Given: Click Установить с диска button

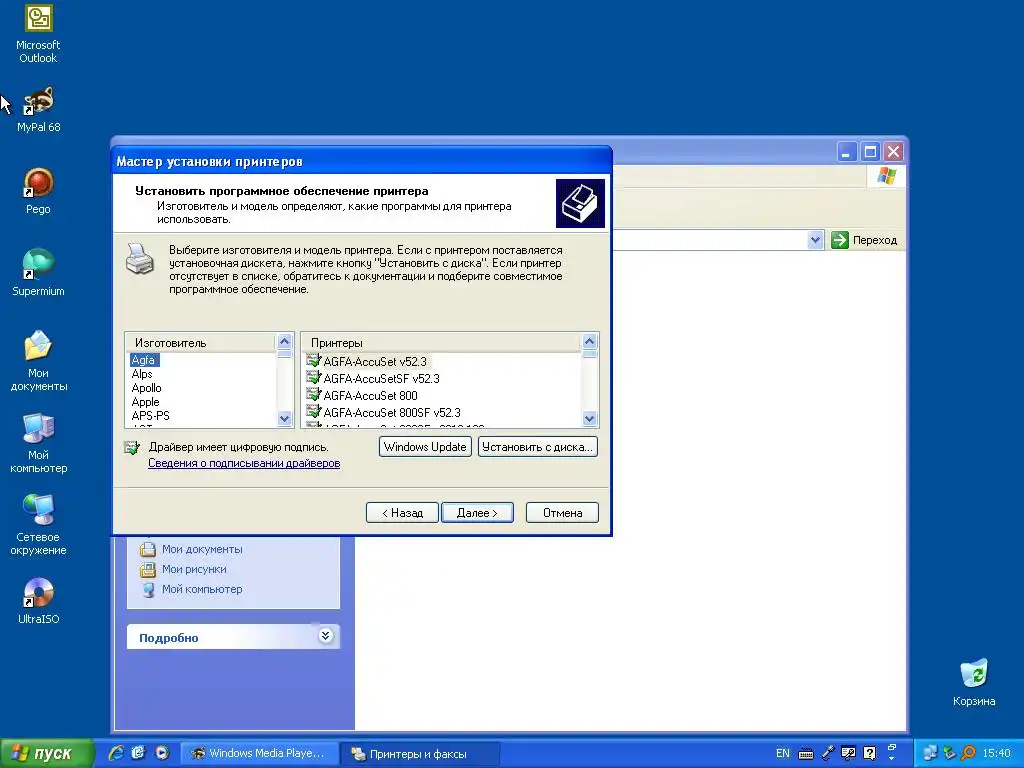Looking at the screenshot, I should tap(537, 447).
